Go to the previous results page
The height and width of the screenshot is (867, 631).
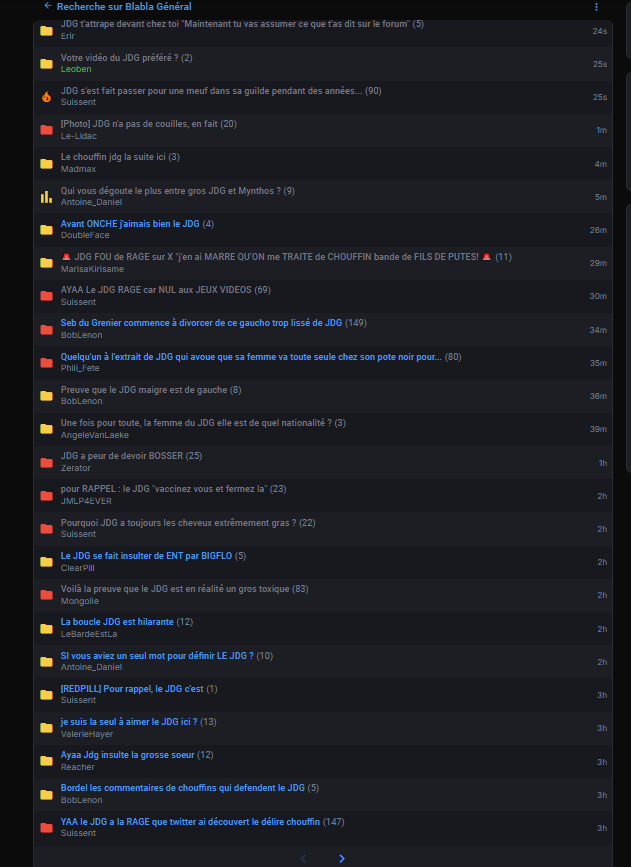[x=304, y=858]
